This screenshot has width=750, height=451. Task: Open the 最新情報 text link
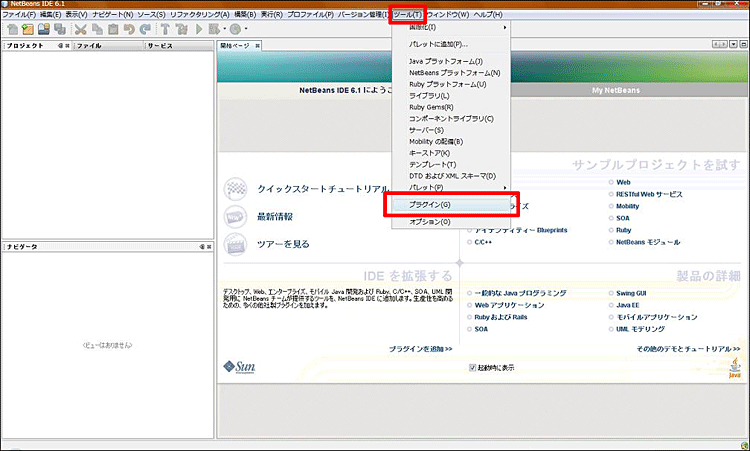pyautogui.click(x=275, y=217)
